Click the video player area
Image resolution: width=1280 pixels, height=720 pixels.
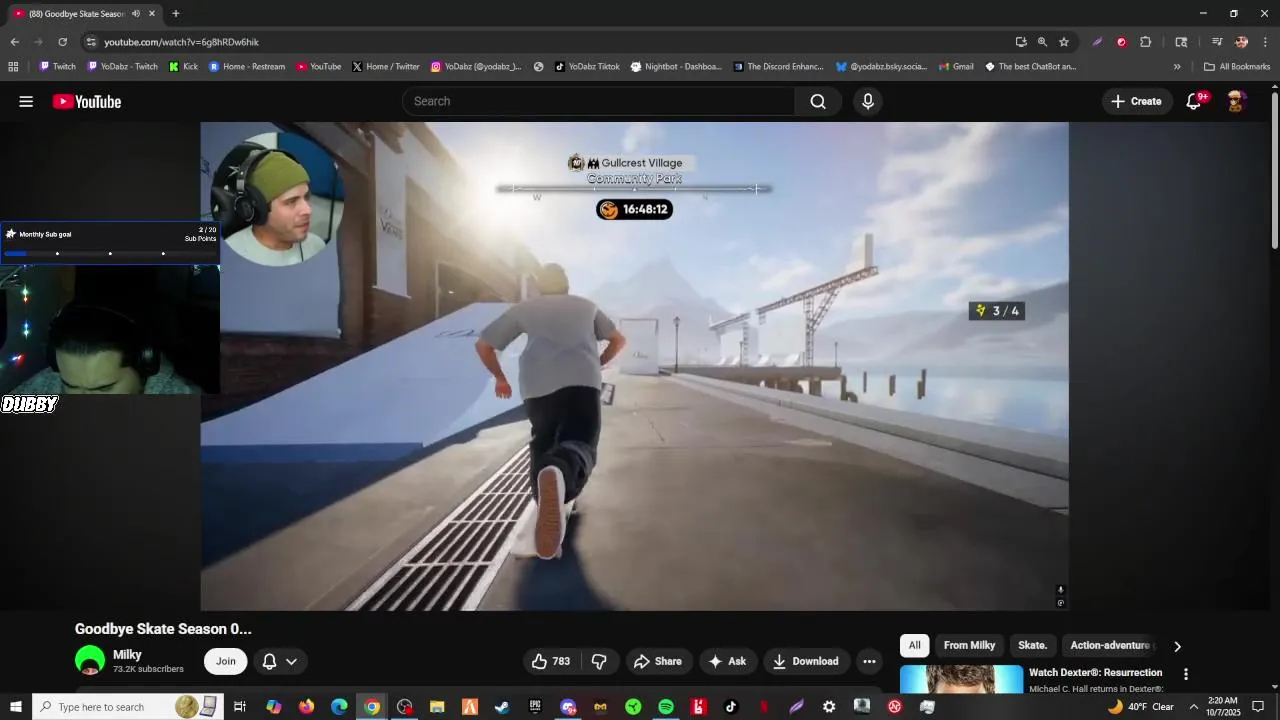click(x=634, y=366)
